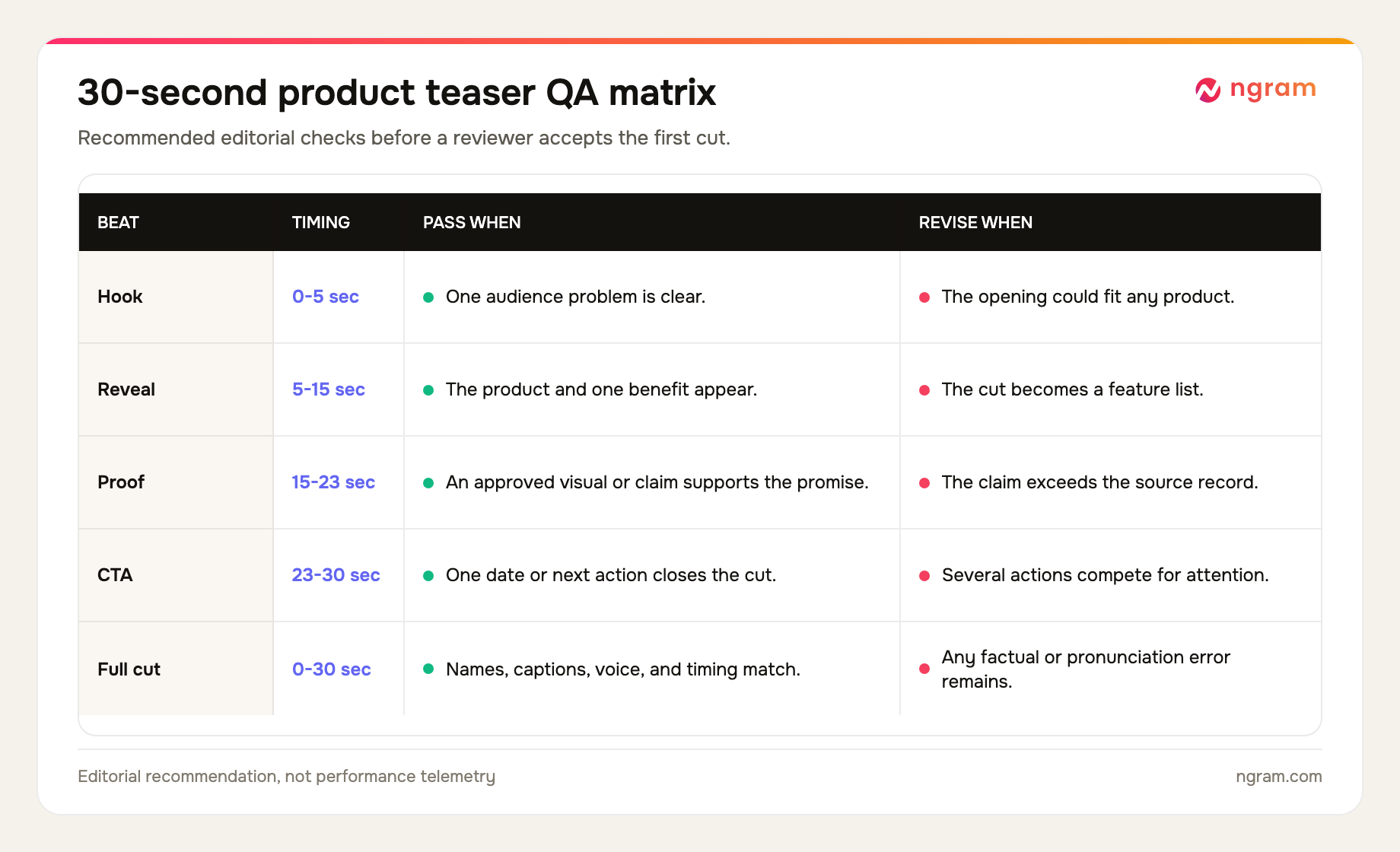Select the Hook beat cell
Screen dimensions: 1400x852
[x=176, y=297]
